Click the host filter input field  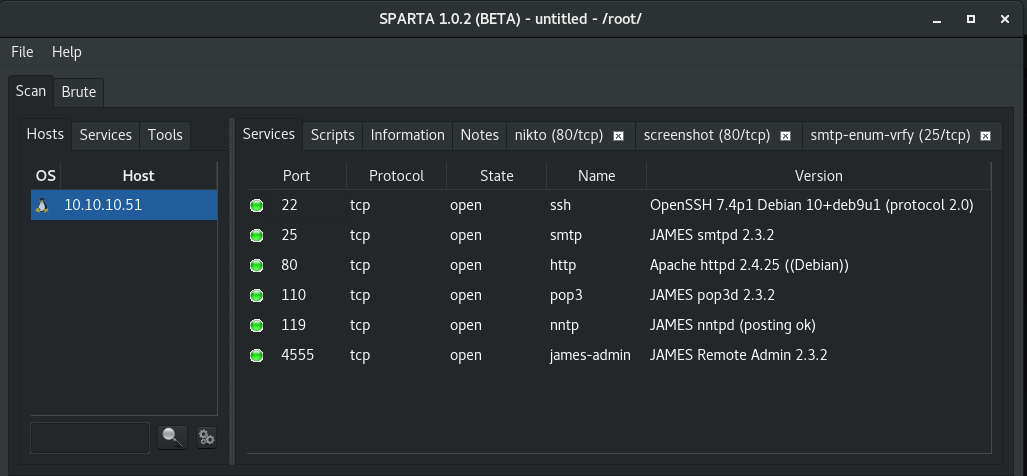tap(90, 437)
